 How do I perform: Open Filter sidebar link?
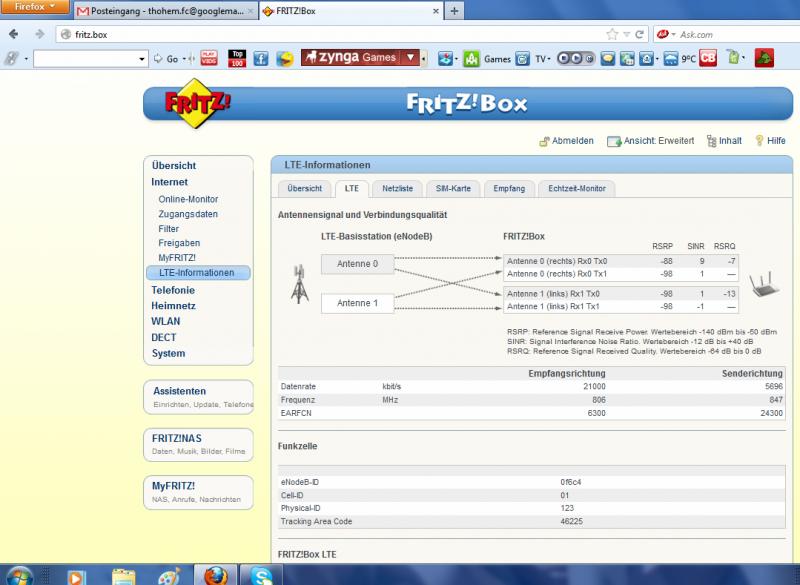pos(168,229)
